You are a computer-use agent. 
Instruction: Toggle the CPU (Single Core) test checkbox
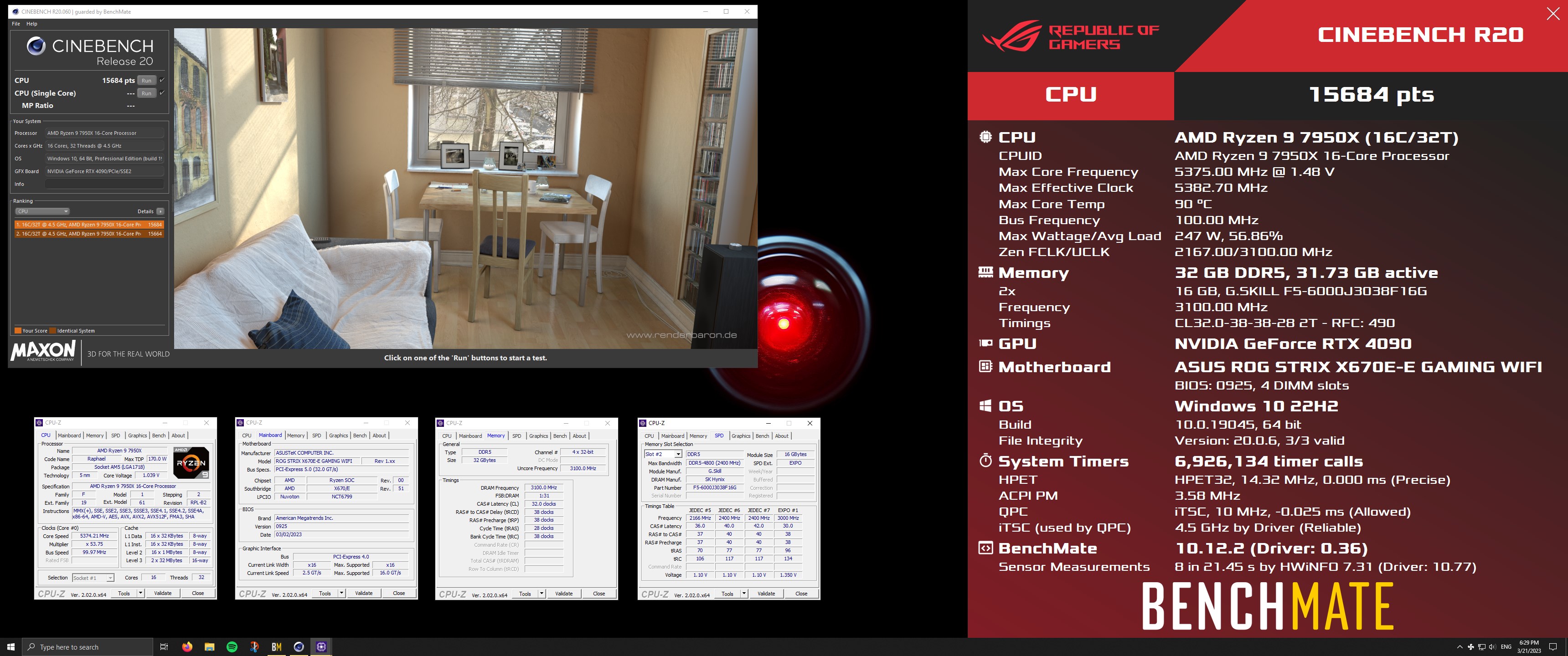161,92
